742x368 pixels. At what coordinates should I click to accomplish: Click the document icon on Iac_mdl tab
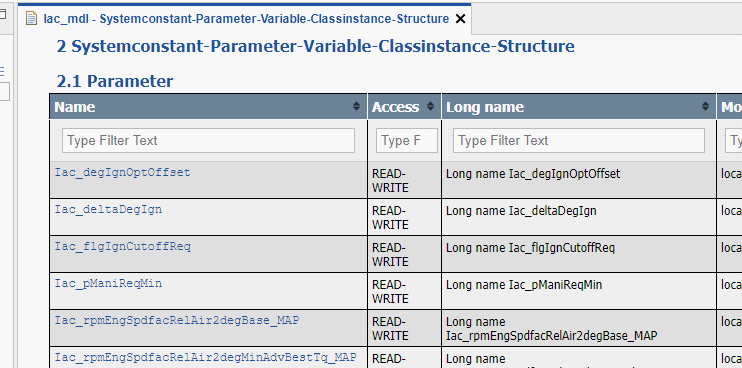pos(31,19)
